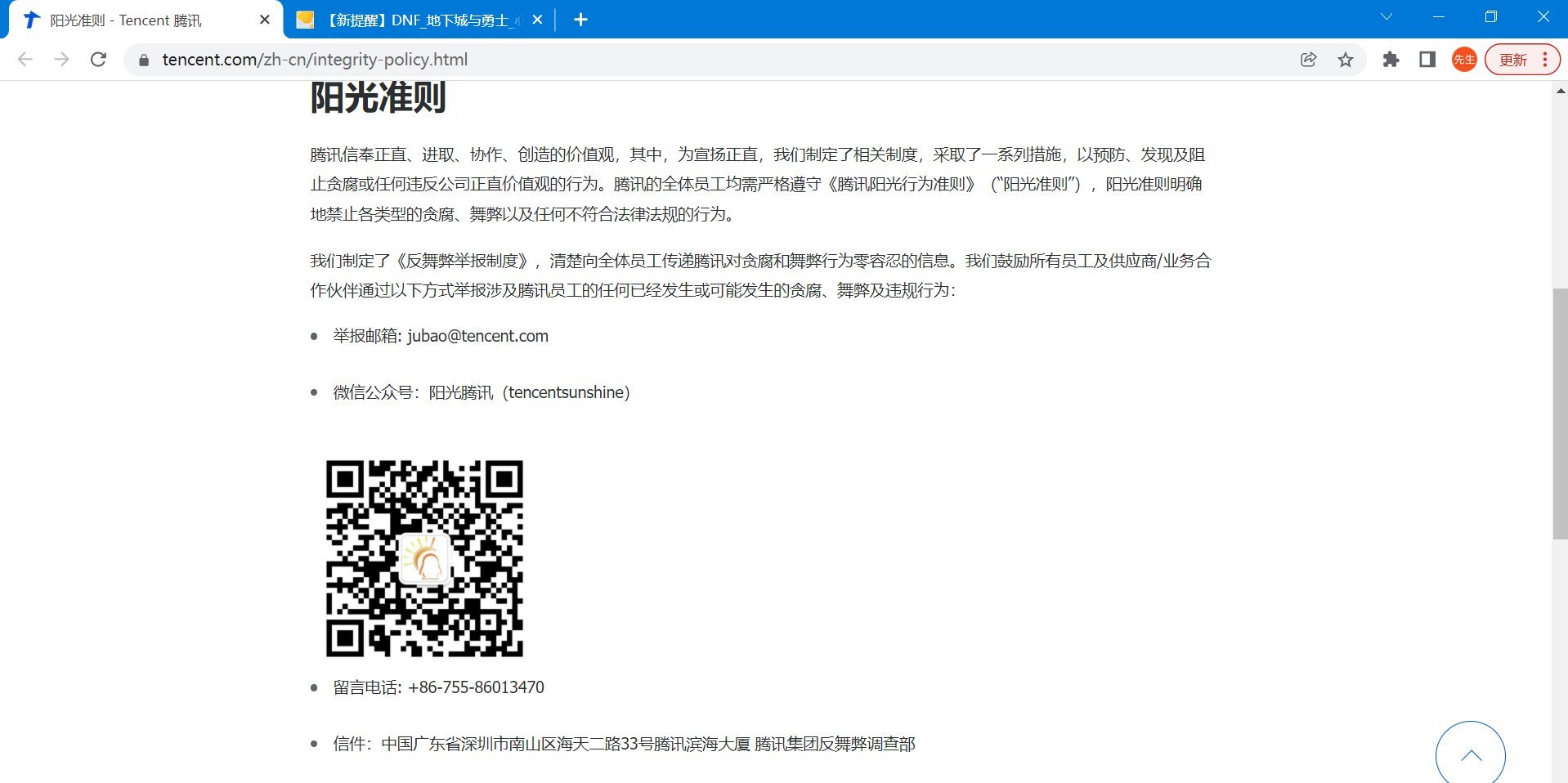Viewport: 1568px width, 783px height.
Task: Click the 信件 mailing address line
Action: 624,744
